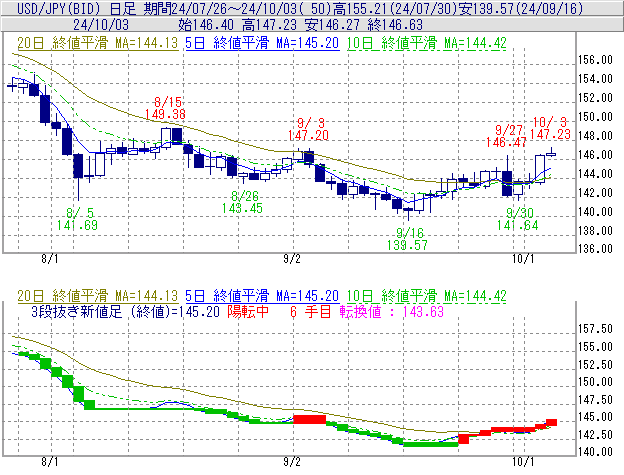Click the date 24/10/03 in the header row
624x475 pixels.
(x=101, y=25)
